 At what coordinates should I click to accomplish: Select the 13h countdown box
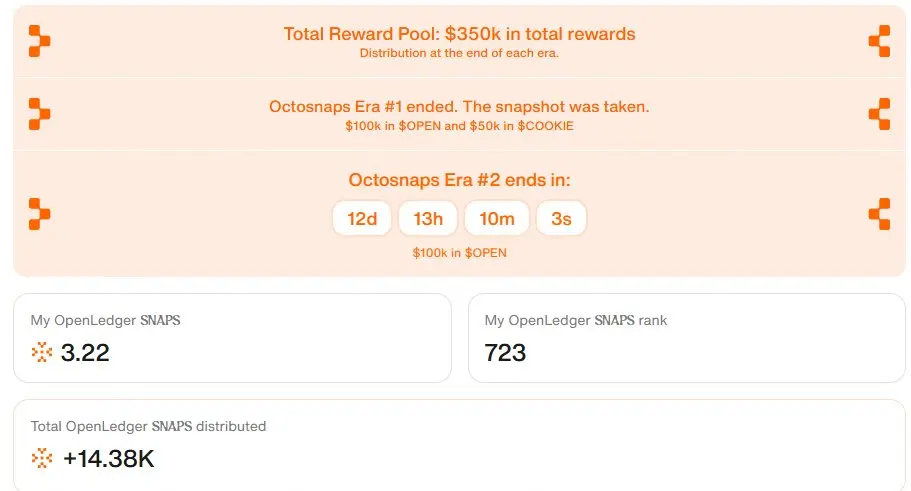[428, 218]
